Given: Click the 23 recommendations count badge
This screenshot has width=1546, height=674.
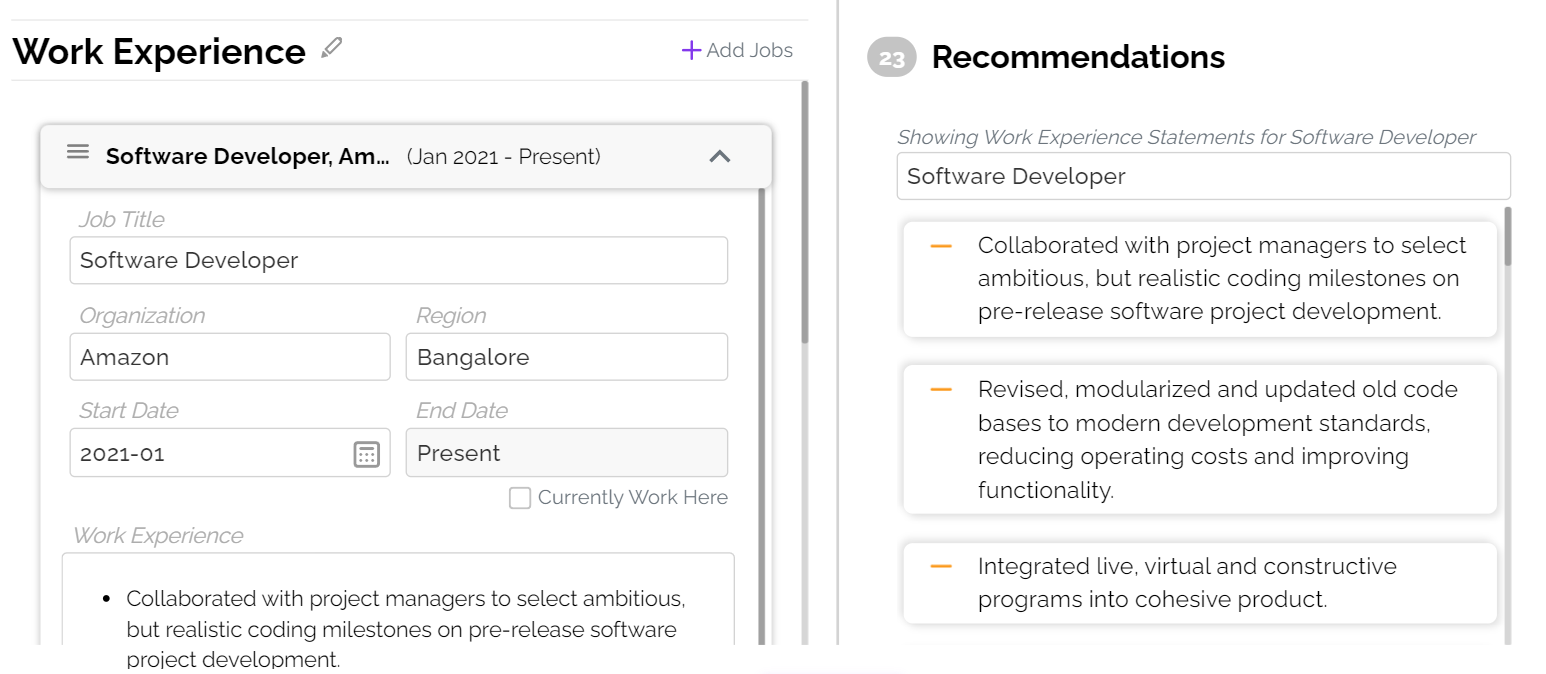Looking at the screenshot, I should 891,58.
